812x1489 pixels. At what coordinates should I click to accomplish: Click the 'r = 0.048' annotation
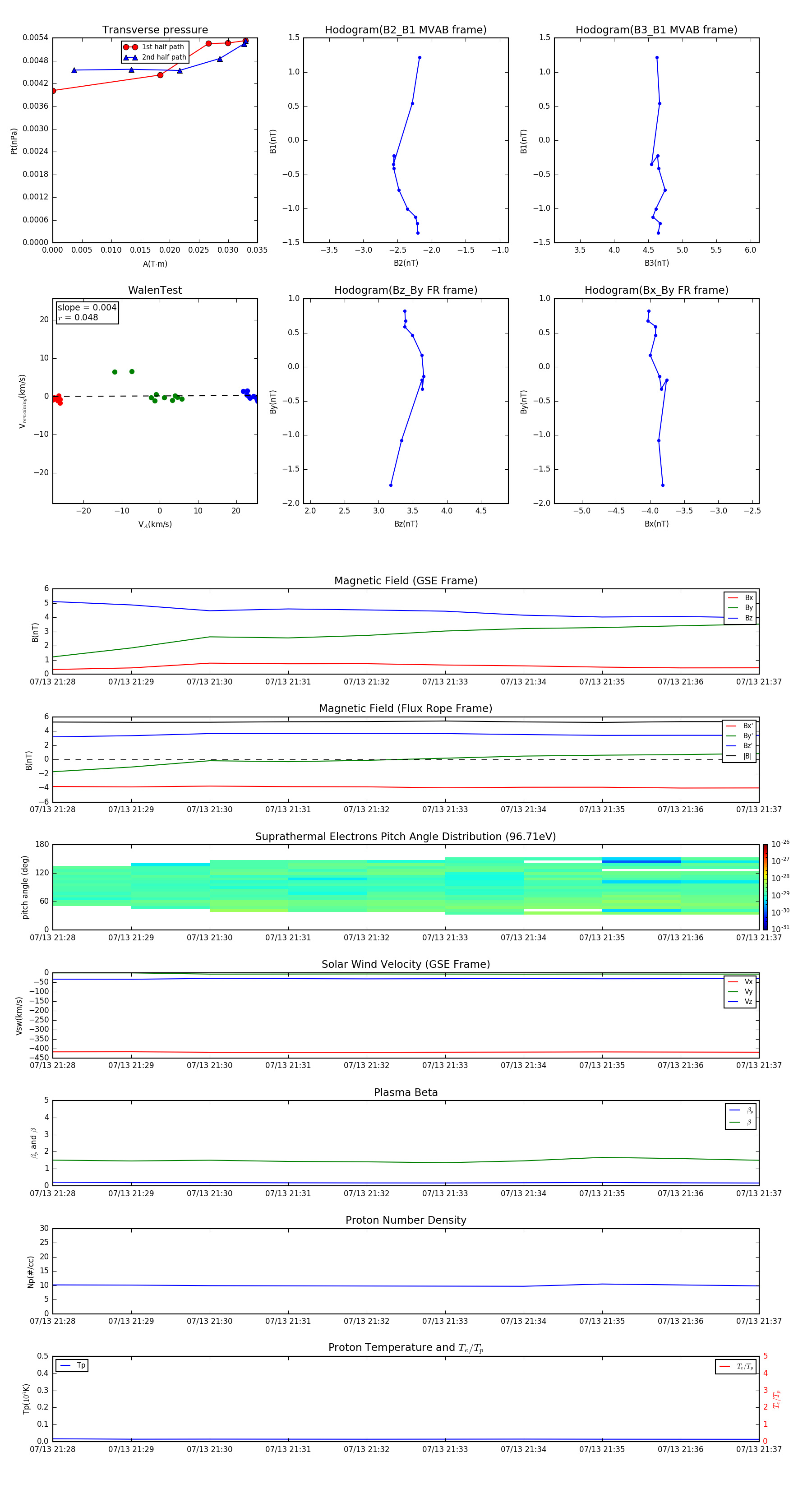78,317
